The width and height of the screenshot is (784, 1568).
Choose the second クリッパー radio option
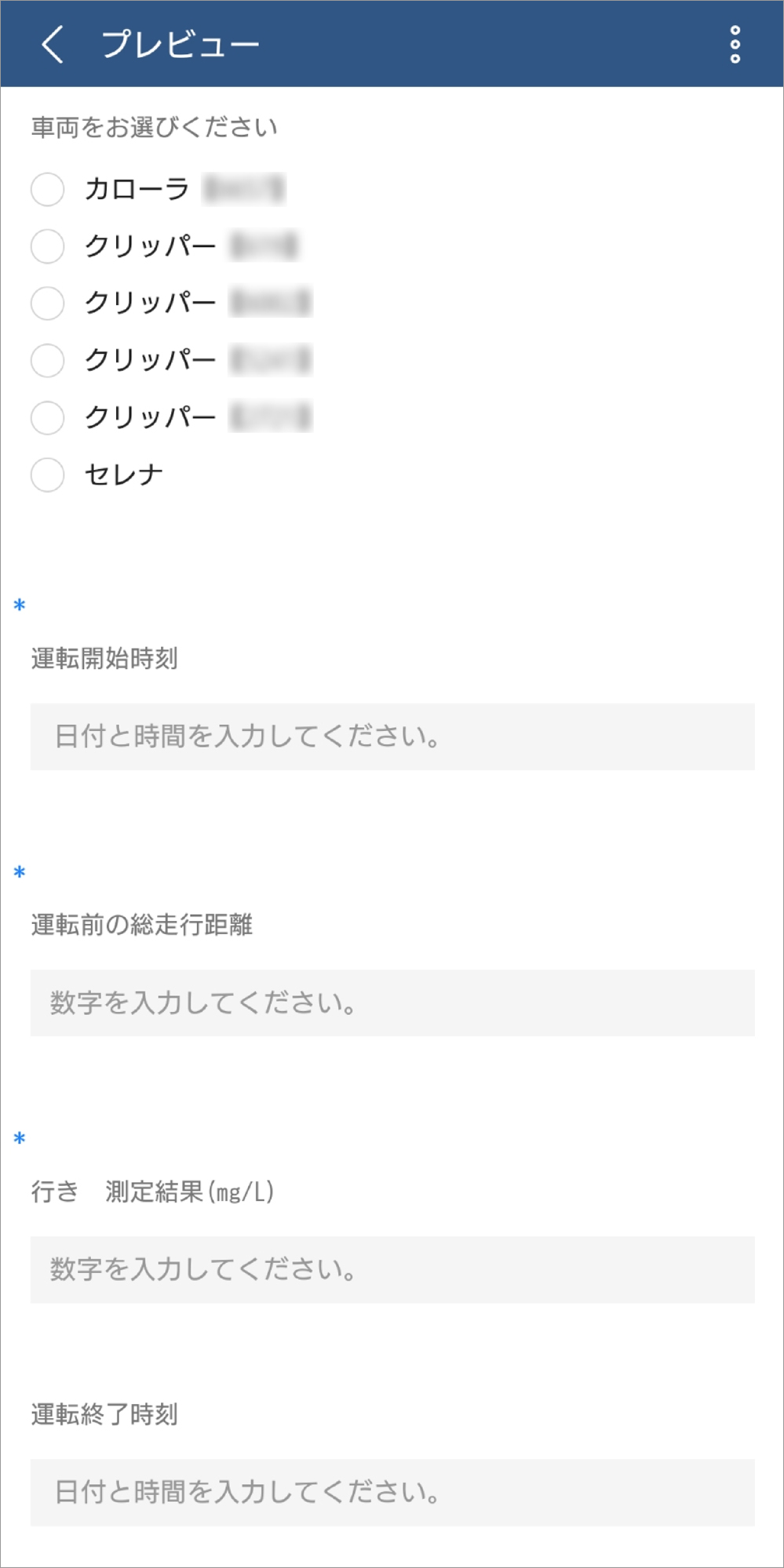click(x=48, y=303)
